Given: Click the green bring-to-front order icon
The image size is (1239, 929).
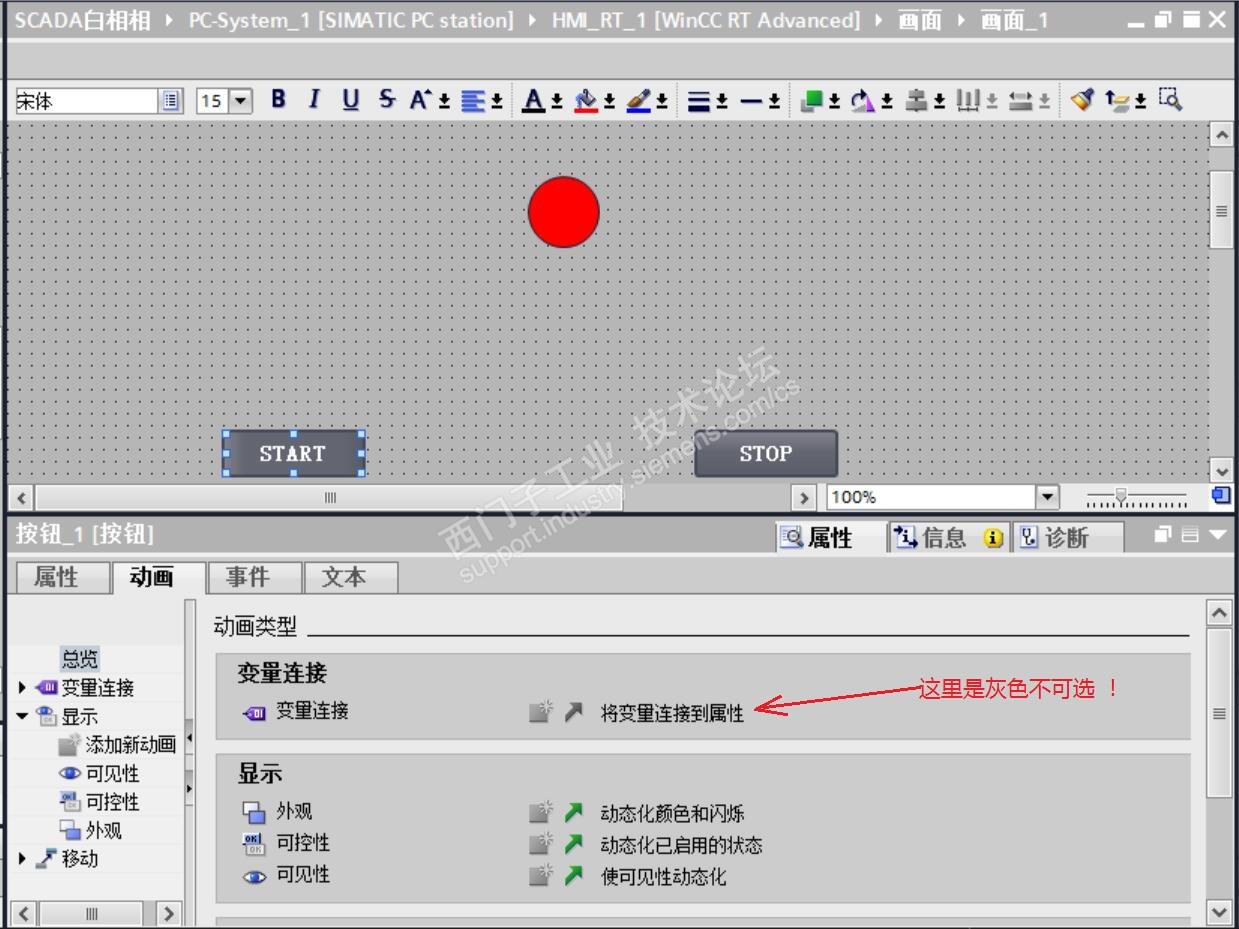Looking at the screenshot, I should click(x=813, y=100).
